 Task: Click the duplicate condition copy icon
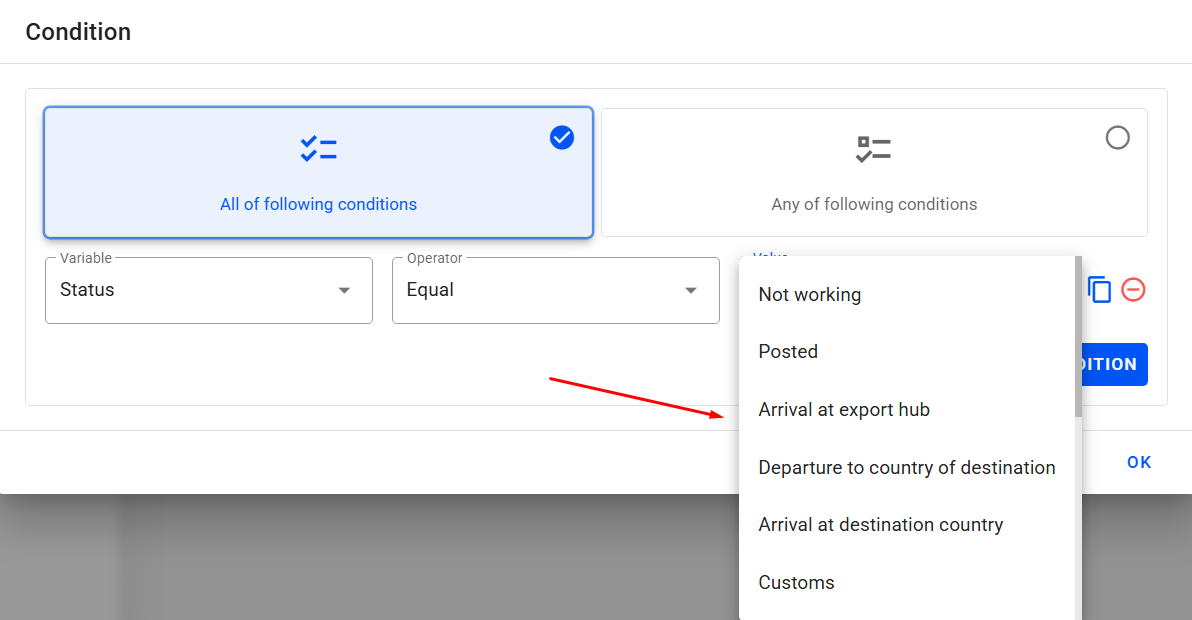[x=1099, y=290]
